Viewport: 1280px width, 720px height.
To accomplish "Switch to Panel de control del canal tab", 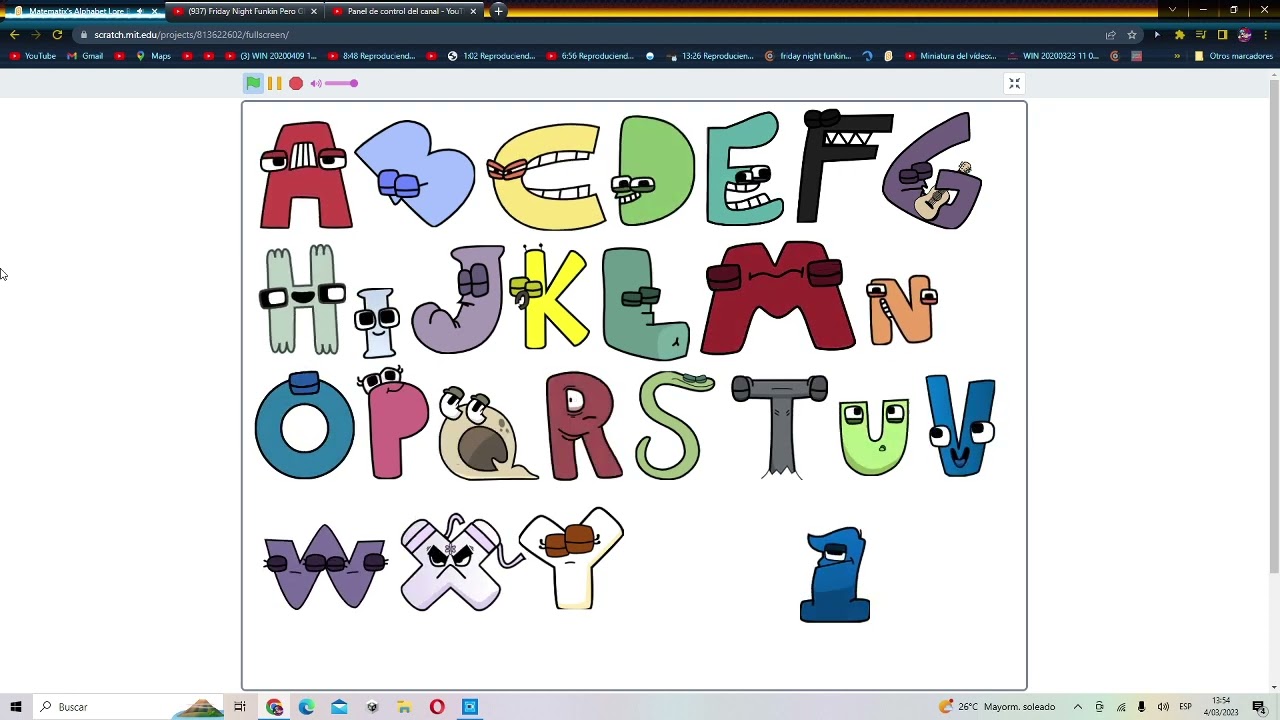I will (x=404, y=11).
